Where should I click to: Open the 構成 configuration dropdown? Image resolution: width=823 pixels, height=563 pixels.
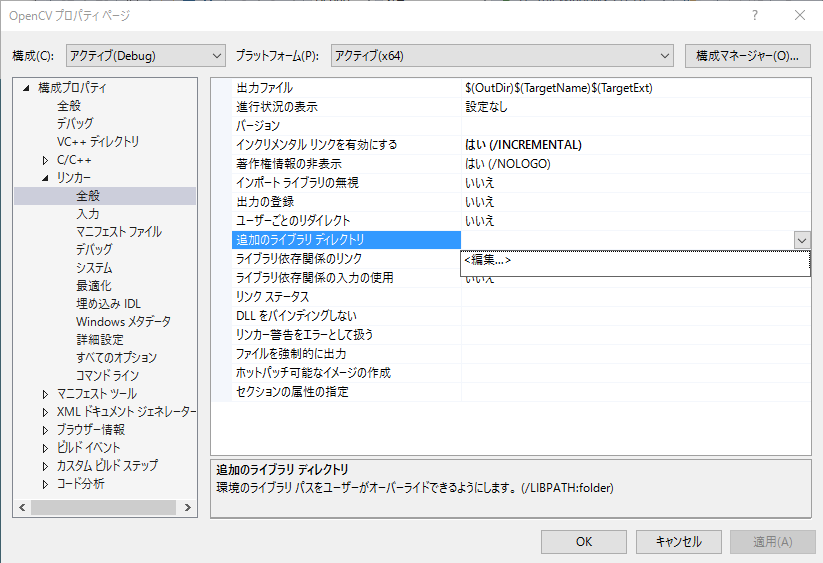(x=145, y=55)
